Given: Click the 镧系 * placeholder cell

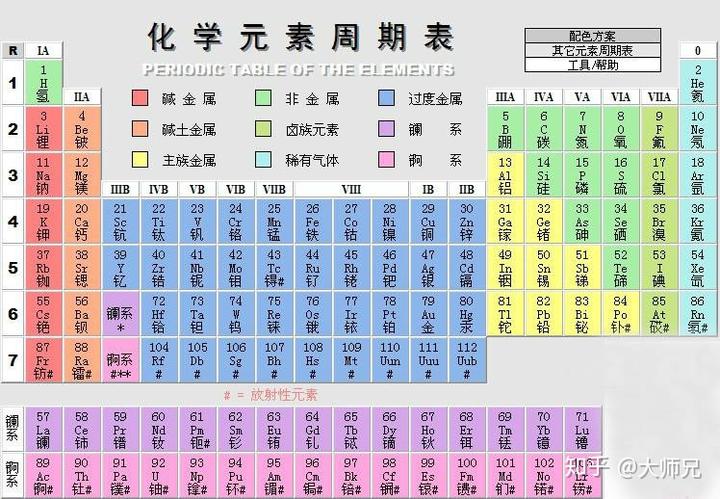Looking at the screenshot, I should pos(120,314).
